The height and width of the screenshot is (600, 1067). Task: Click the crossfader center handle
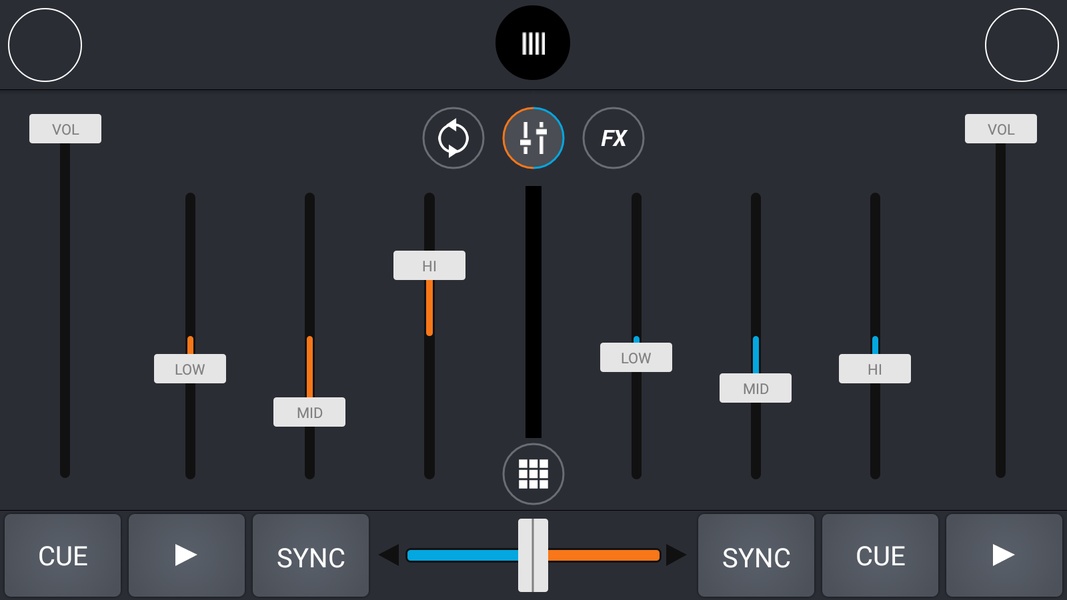pos(533,555)
